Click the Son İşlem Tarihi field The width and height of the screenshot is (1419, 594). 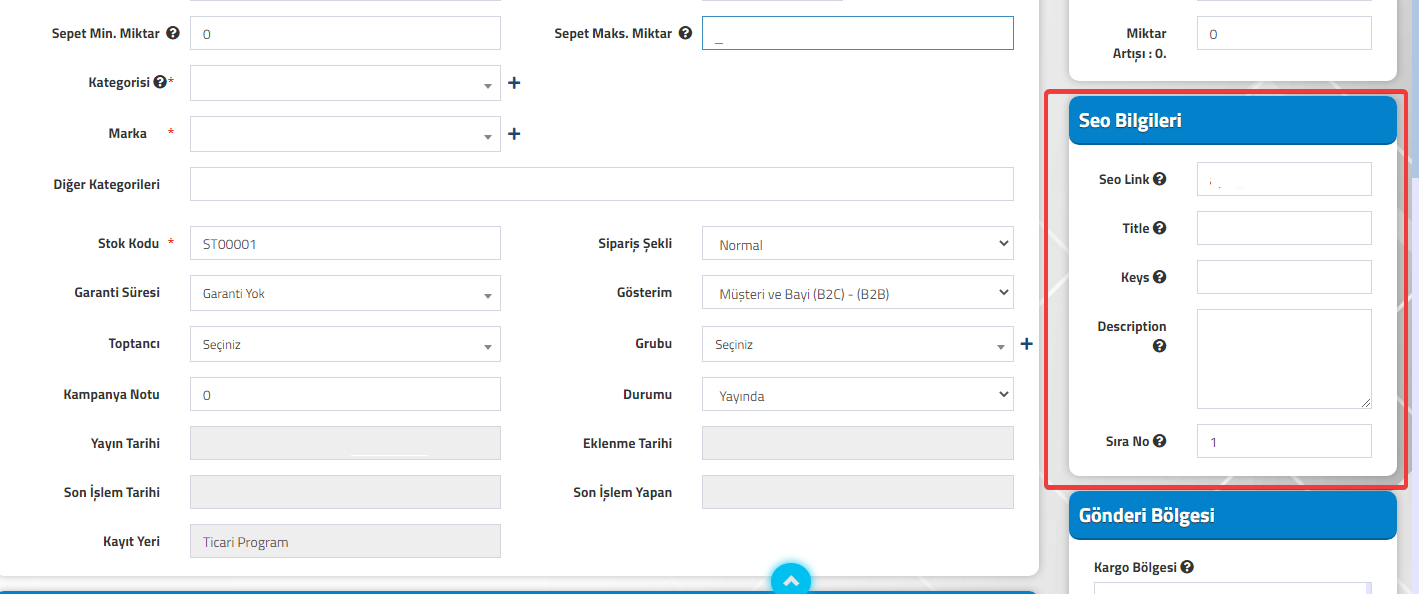pyautogui.click(x=345, y=492)
